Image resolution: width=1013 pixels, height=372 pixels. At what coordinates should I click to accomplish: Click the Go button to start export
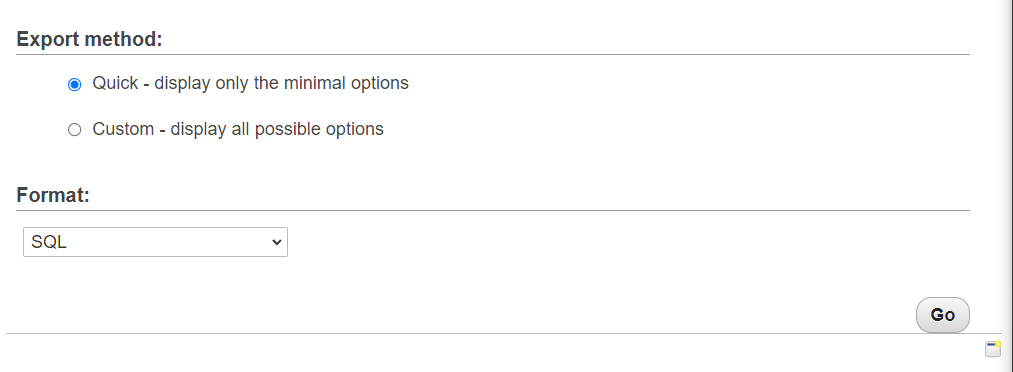(943, 315)
